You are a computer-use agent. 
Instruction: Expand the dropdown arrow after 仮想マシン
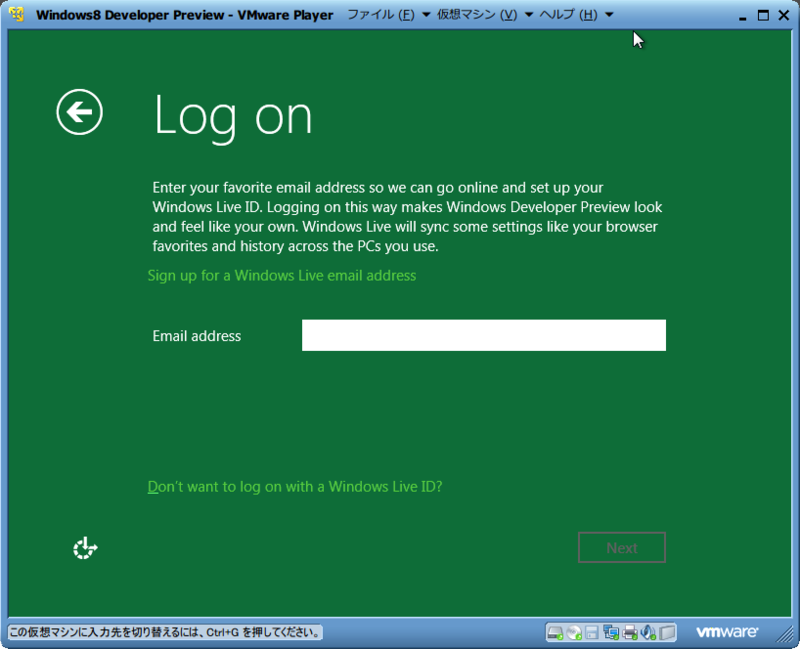[529, 15]
